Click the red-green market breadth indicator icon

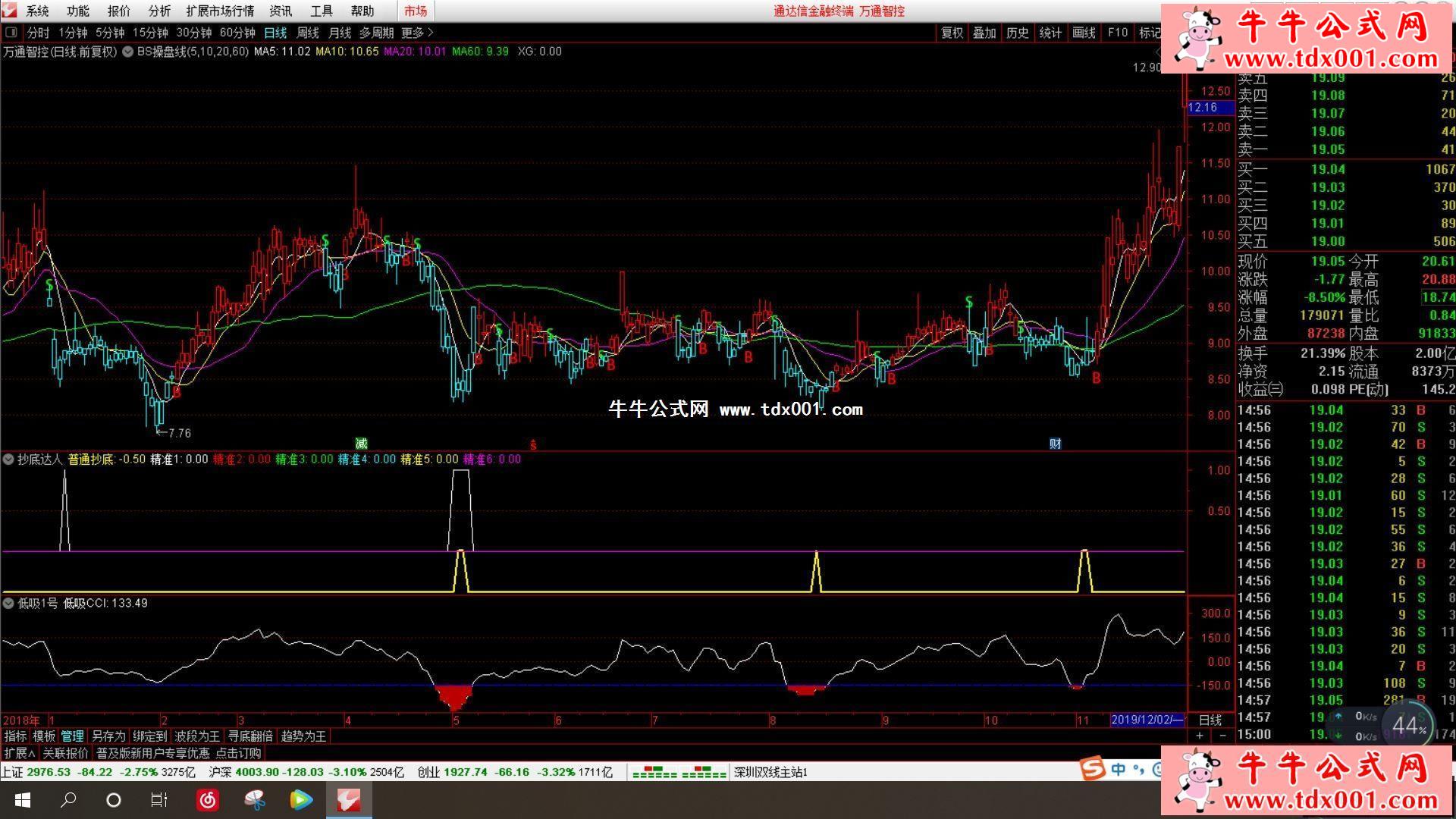click(x=679, y=773)
